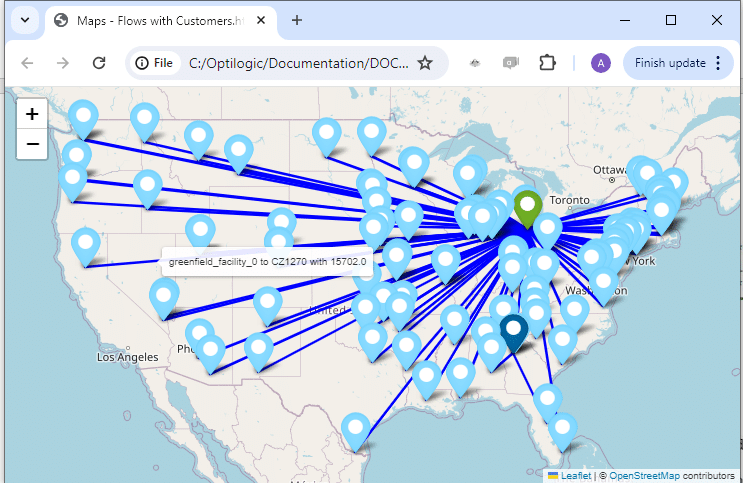
Task: Zoom out on the Leaflet map
Action: click(x=32, y=144)
